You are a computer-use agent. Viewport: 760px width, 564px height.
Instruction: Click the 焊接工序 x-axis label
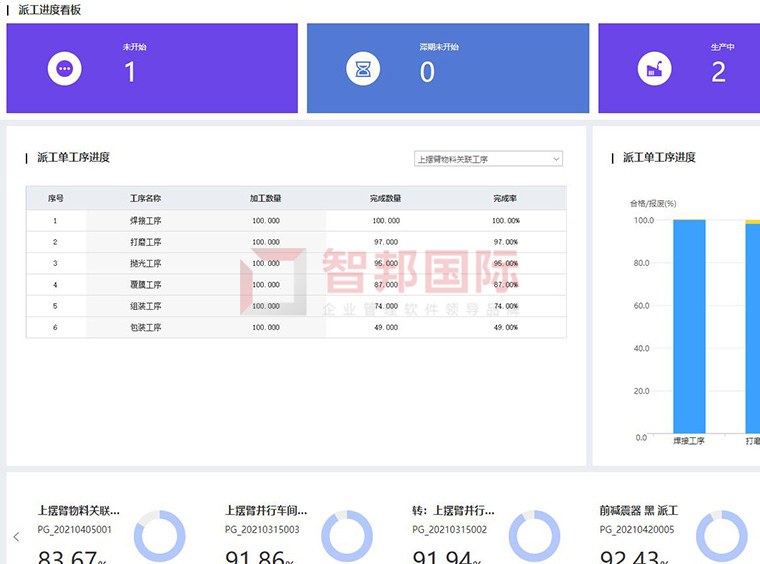click(689, 440)
